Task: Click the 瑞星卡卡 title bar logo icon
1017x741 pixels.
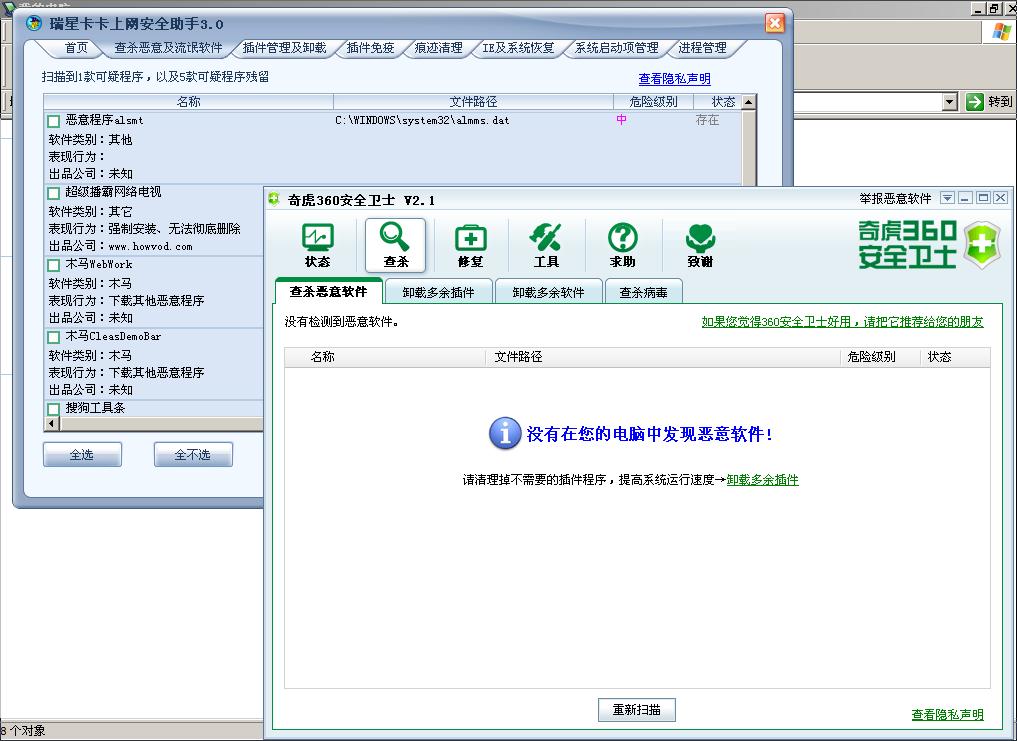Action: (33, 24)
